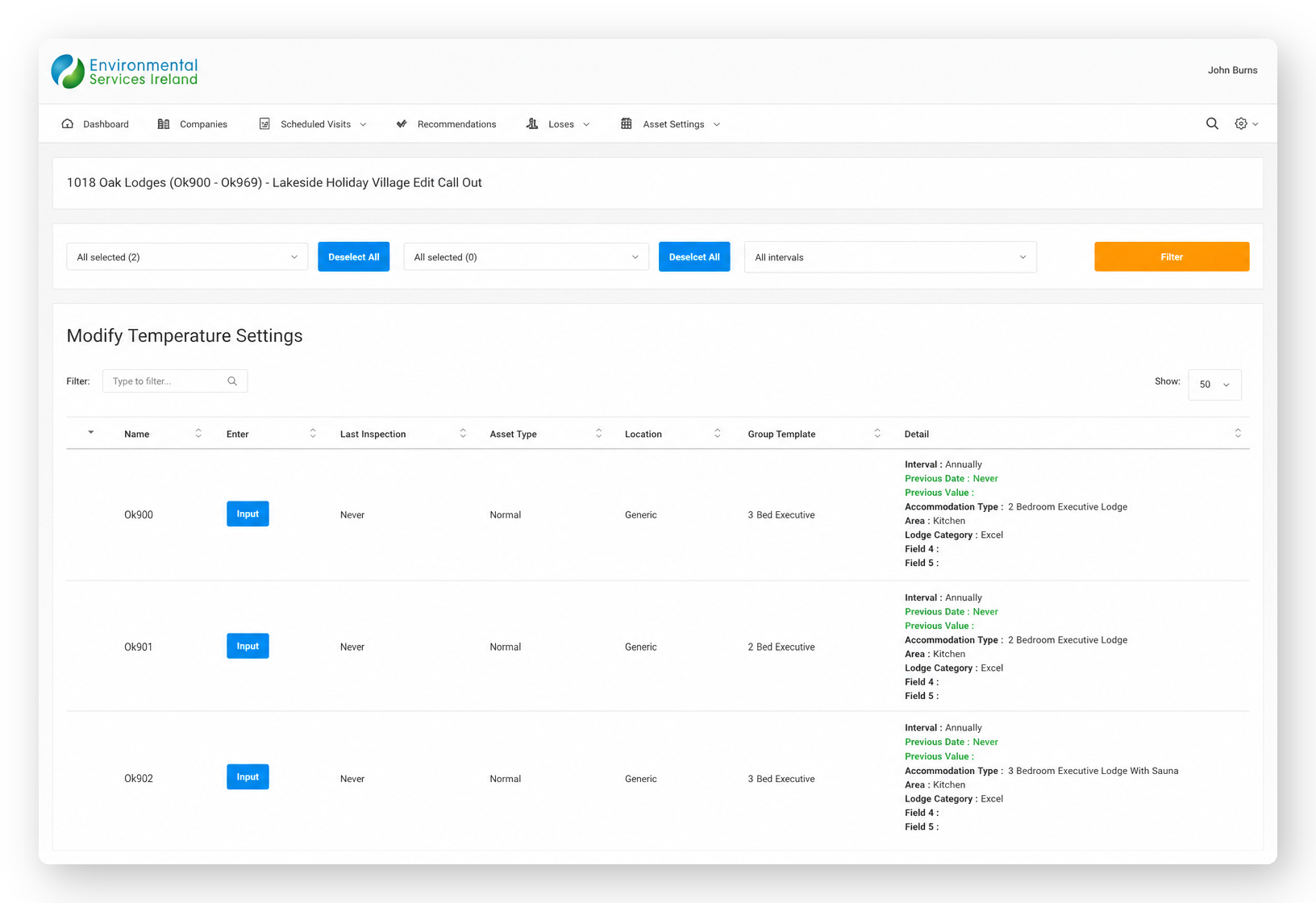Screen dimensions: 1316x903
Task: Click the Loses chart icon
Action: click(532, 123)
